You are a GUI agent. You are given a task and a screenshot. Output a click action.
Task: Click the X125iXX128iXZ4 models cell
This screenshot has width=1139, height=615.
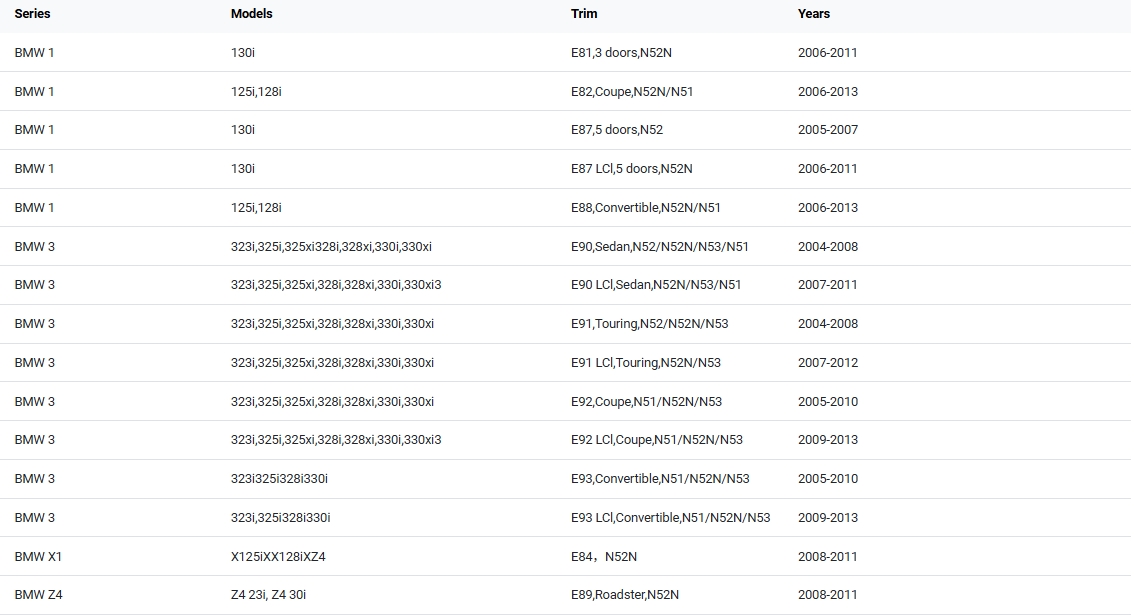[x=278, y=557]
